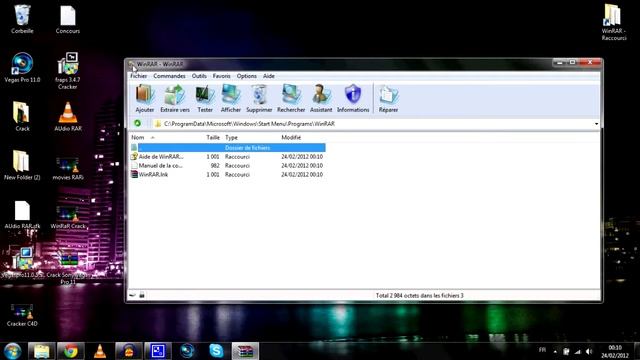This screenshot has height=360, width=640.
Task: Select the AUdio RAR.sfk desktop file
Action: [22, 215]
